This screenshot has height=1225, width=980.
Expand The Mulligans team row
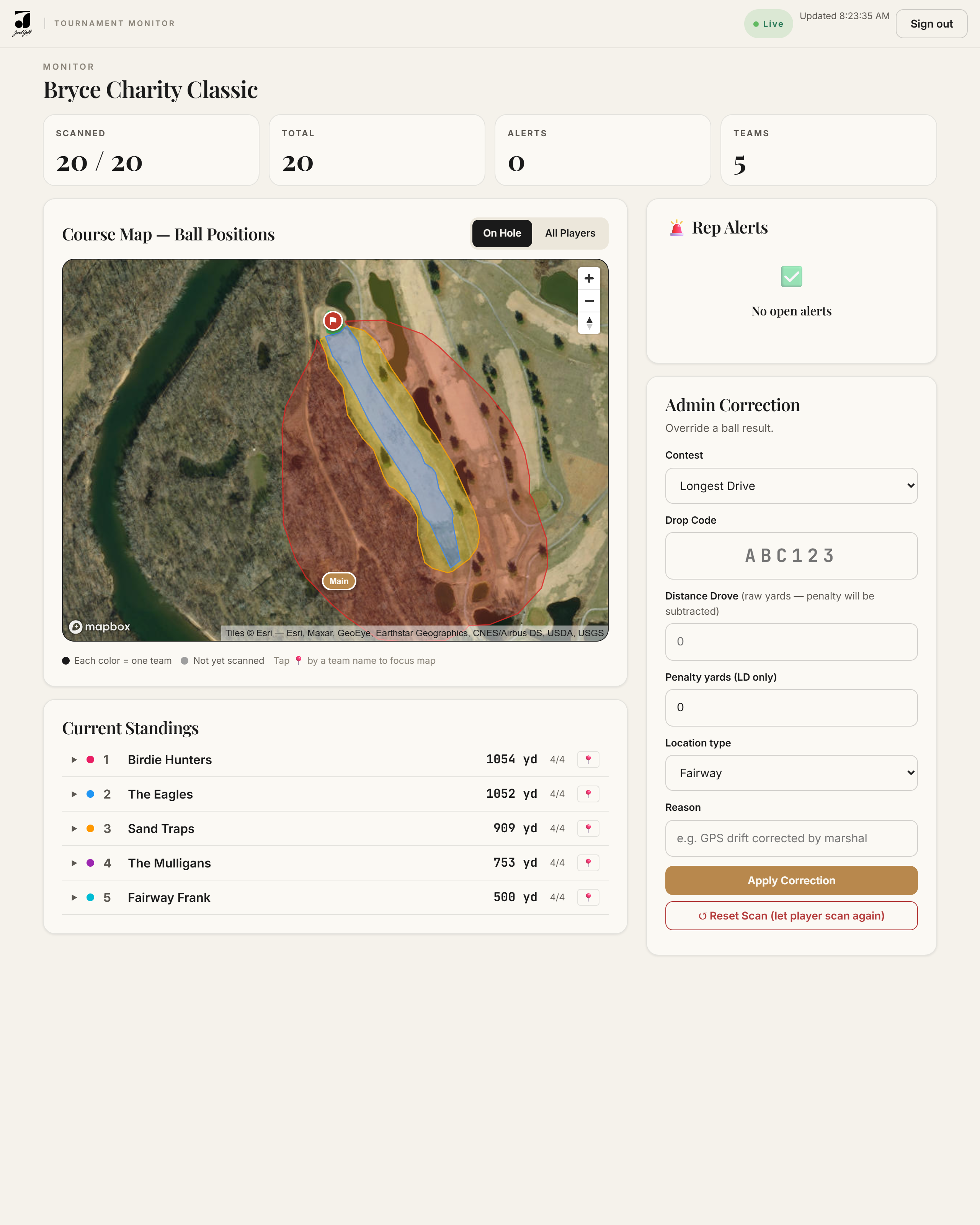[x=74, y=863]
